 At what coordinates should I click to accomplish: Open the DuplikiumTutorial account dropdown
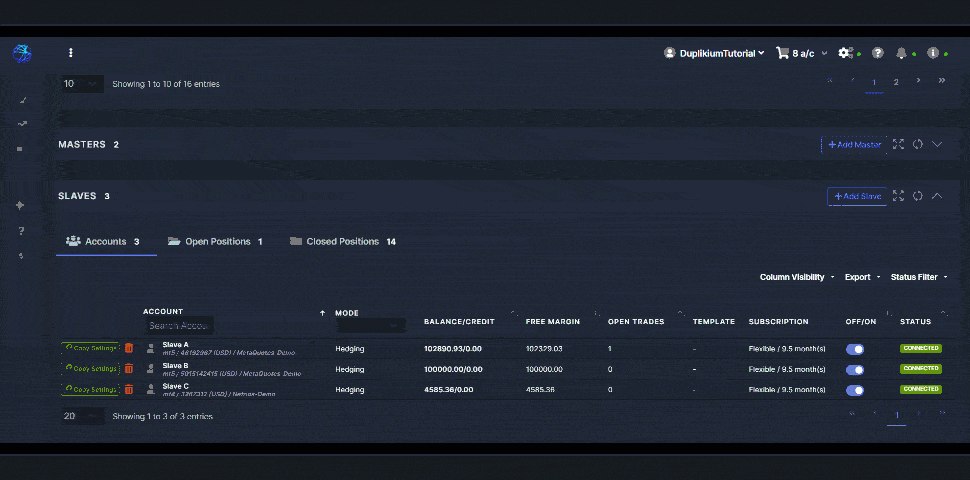715,53
